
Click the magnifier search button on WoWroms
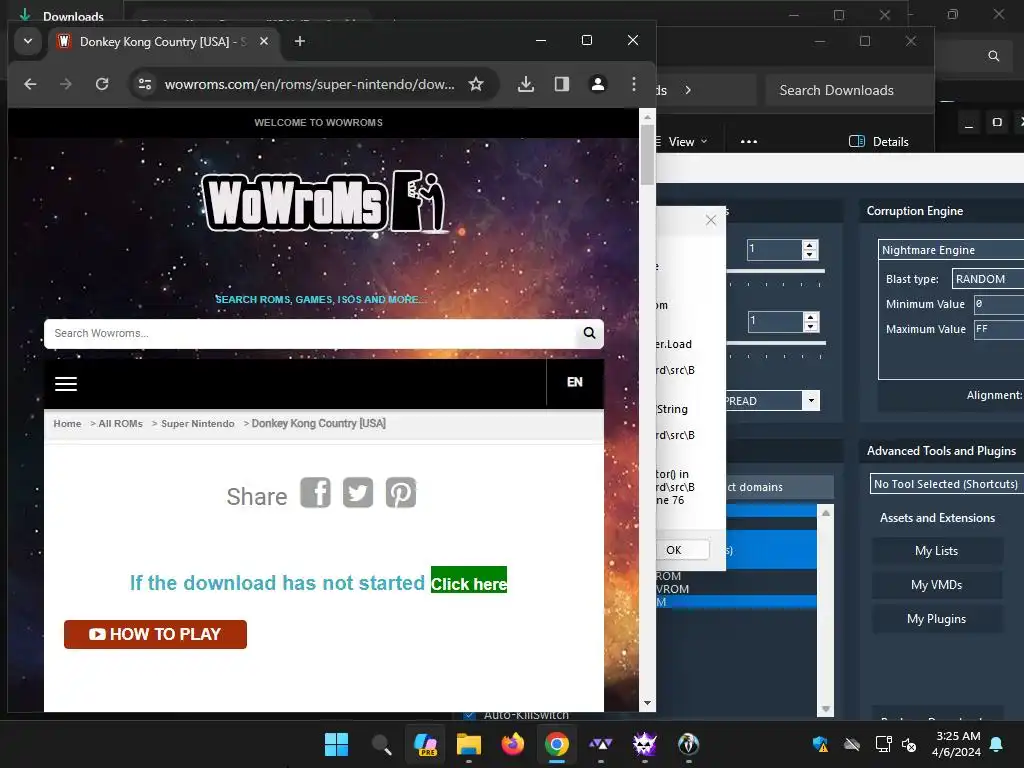[589, 333]
